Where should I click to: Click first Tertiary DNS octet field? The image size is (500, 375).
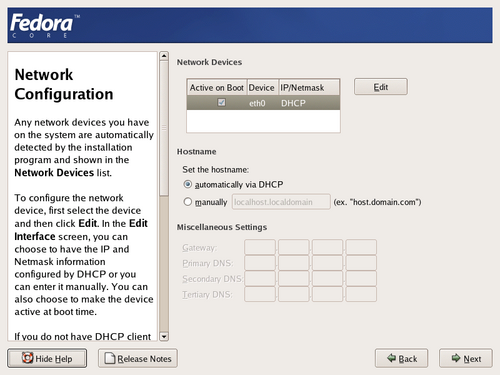pos(260,294)
